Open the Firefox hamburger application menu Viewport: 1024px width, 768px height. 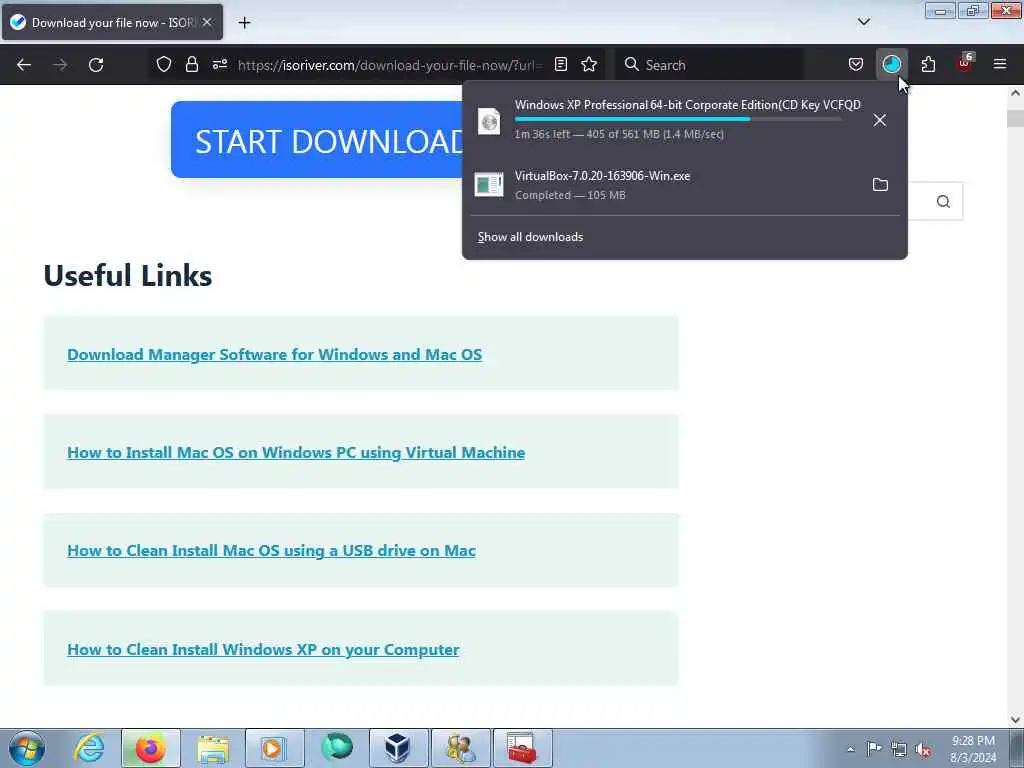[1000, 64]
